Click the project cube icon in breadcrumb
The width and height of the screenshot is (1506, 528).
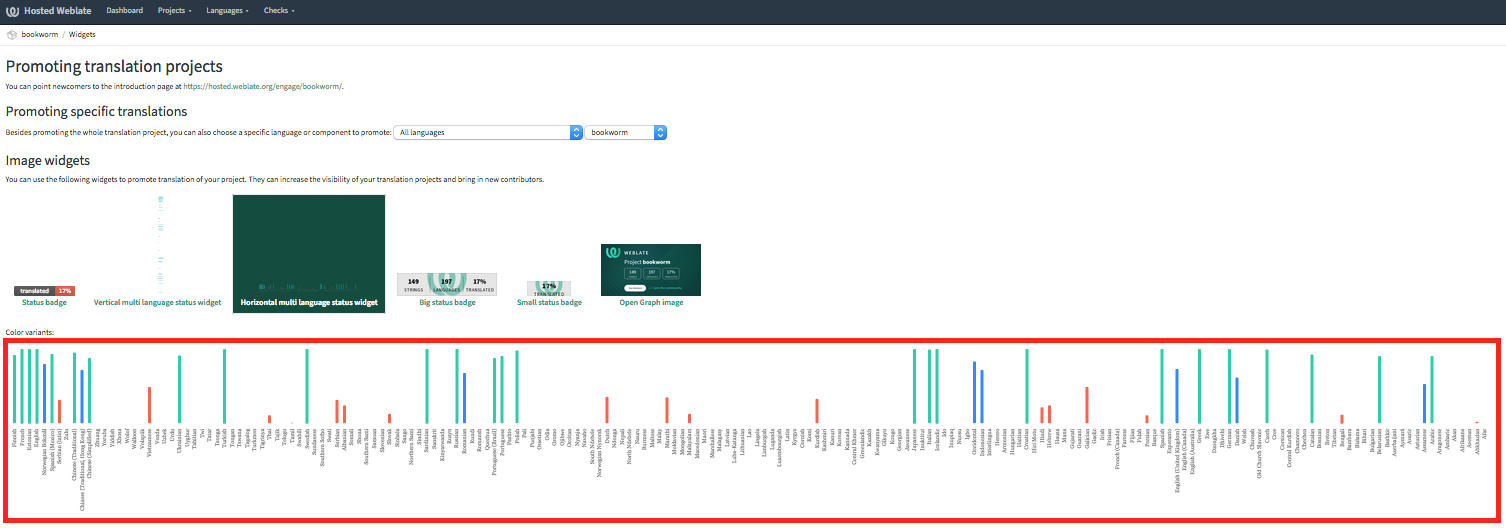(x=11, y=34)
